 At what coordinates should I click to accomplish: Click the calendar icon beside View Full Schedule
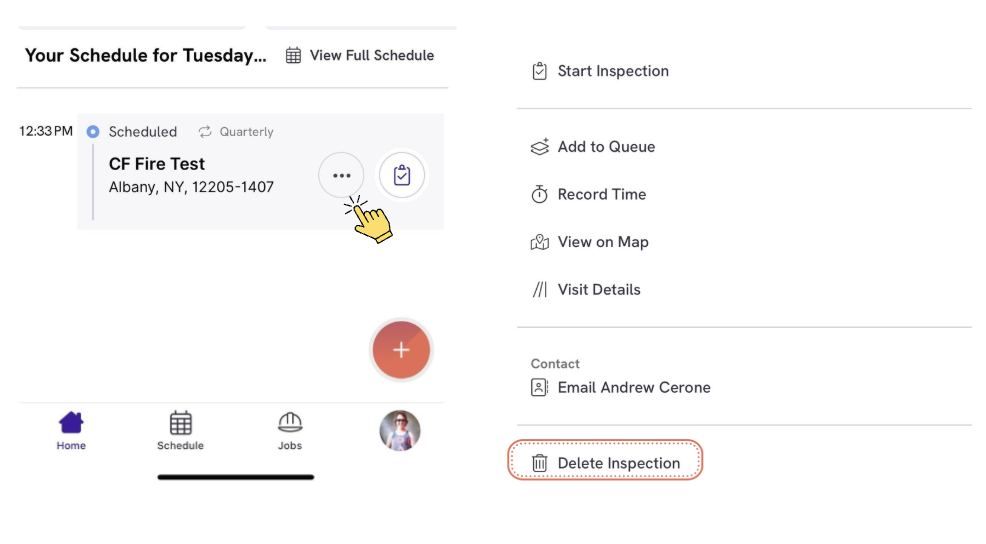pyautogui.click(x=293, y=55)
